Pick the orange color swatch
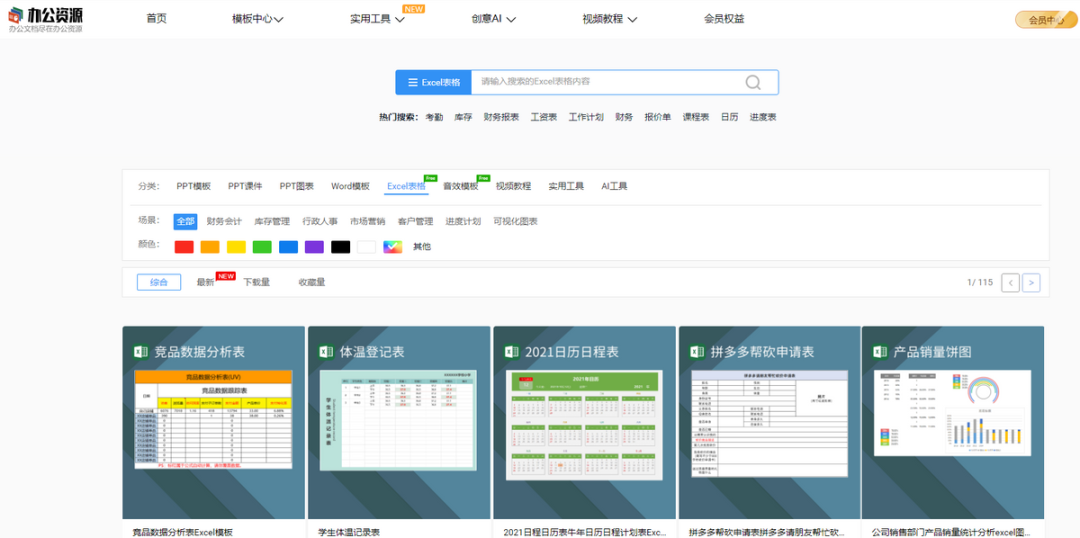Image resolution: width=1080 pixels, height=538 pixels. coord(210,247)
